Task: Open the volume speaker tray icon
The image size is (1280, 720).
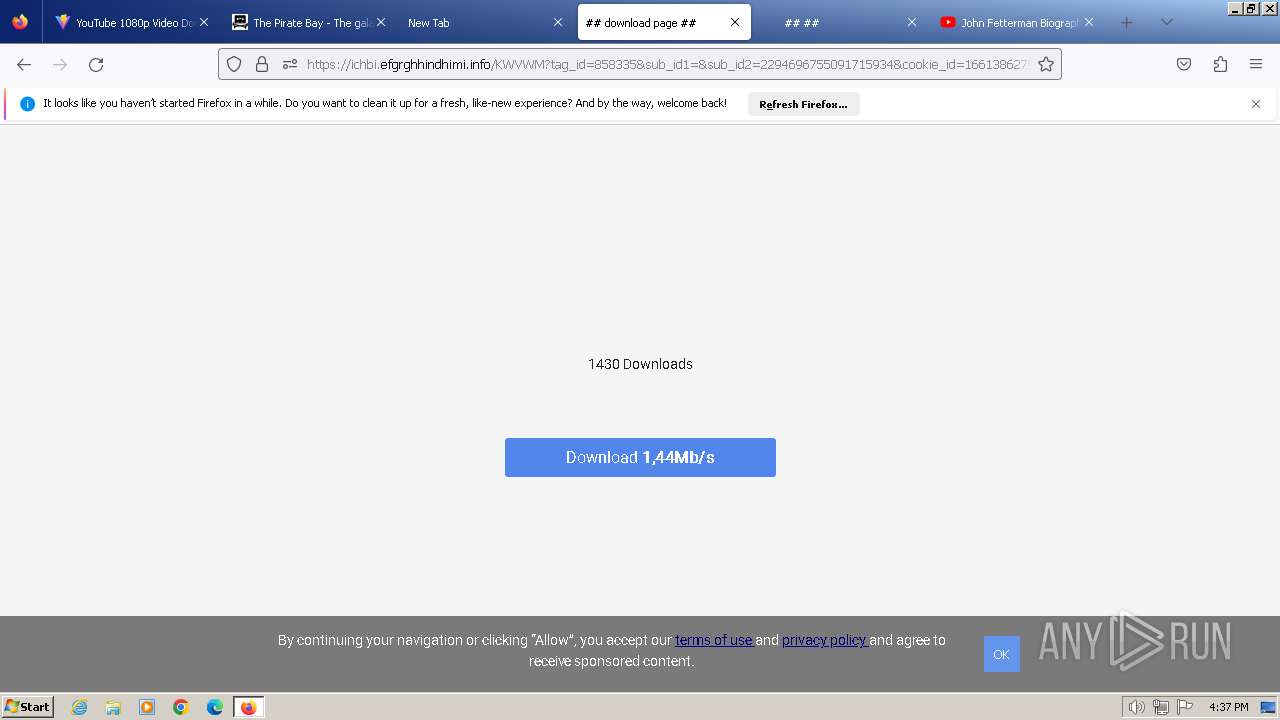Action: pyautogui.click(x=1136, y=707)
